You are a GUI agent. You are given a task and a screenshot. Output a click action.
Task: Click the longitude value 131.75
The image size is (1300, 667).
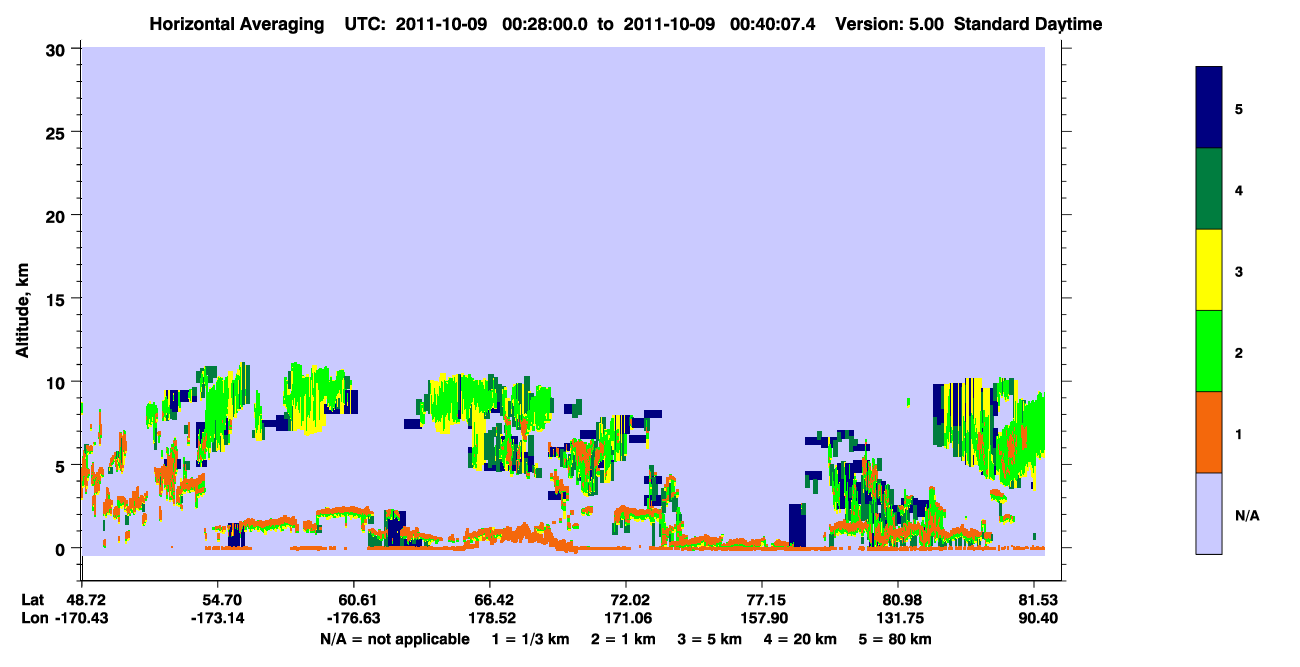(900, 619)
